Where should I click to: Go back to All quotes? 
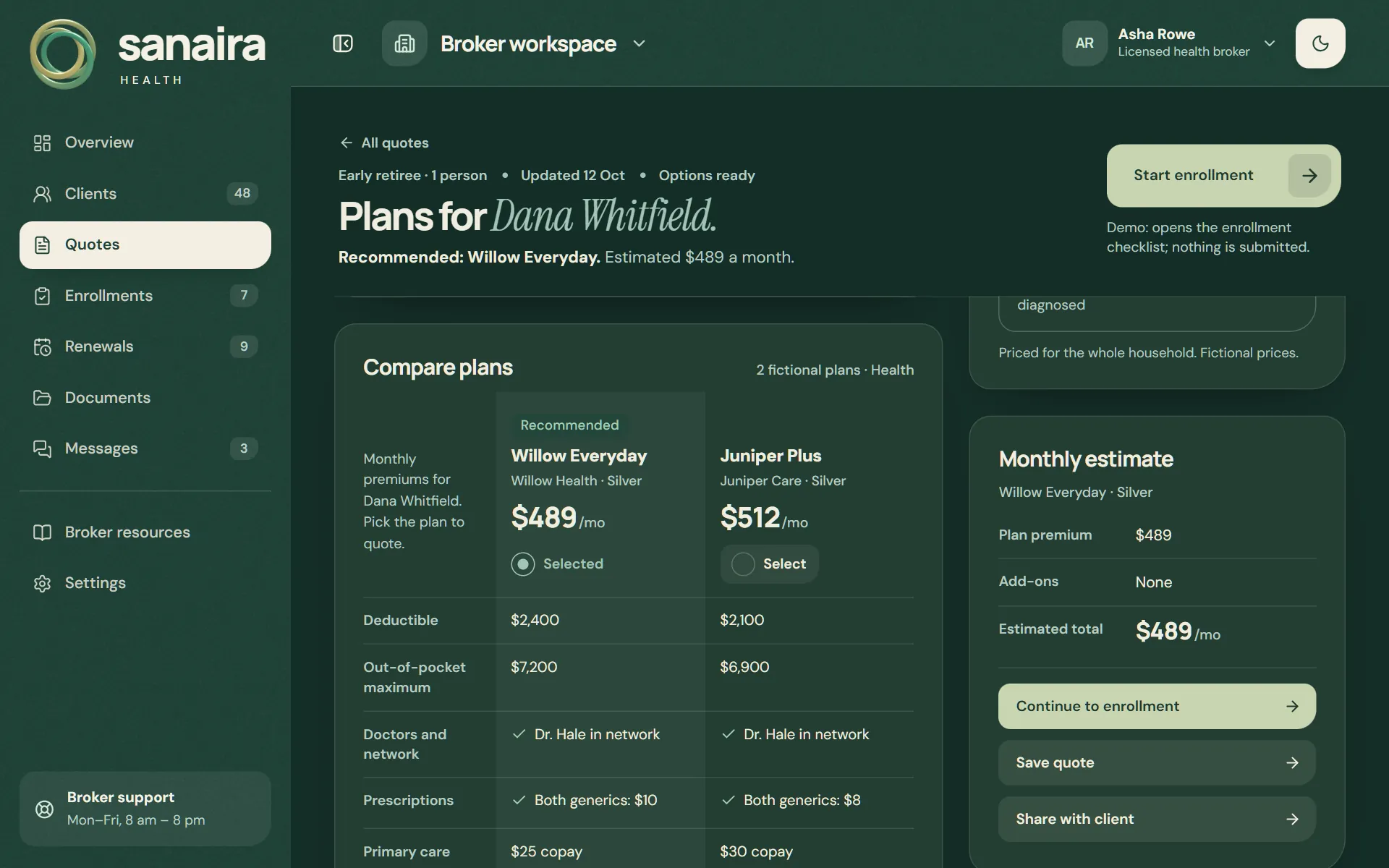click(x=384, y=142)
